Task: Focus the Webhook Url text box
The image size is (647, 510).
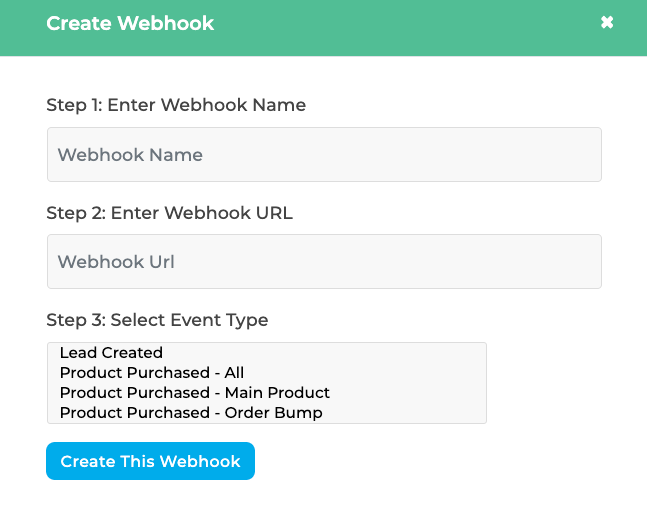Action: coord(324,262)
